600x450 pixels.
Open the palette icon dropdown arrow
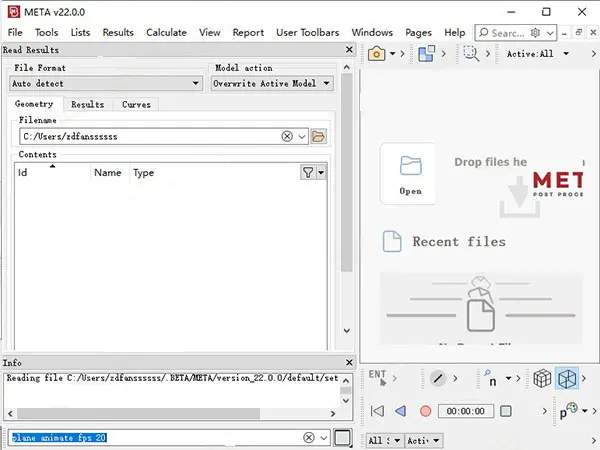585,411
